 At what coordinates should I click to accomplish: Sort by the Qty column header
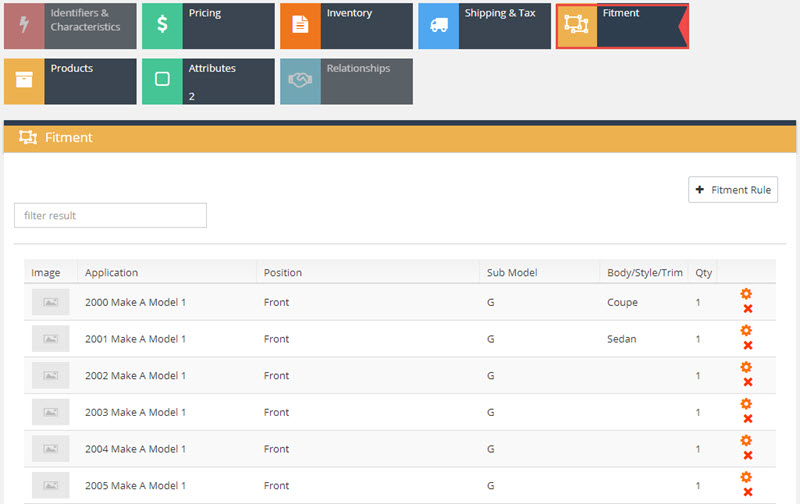(x=704, y=272)
